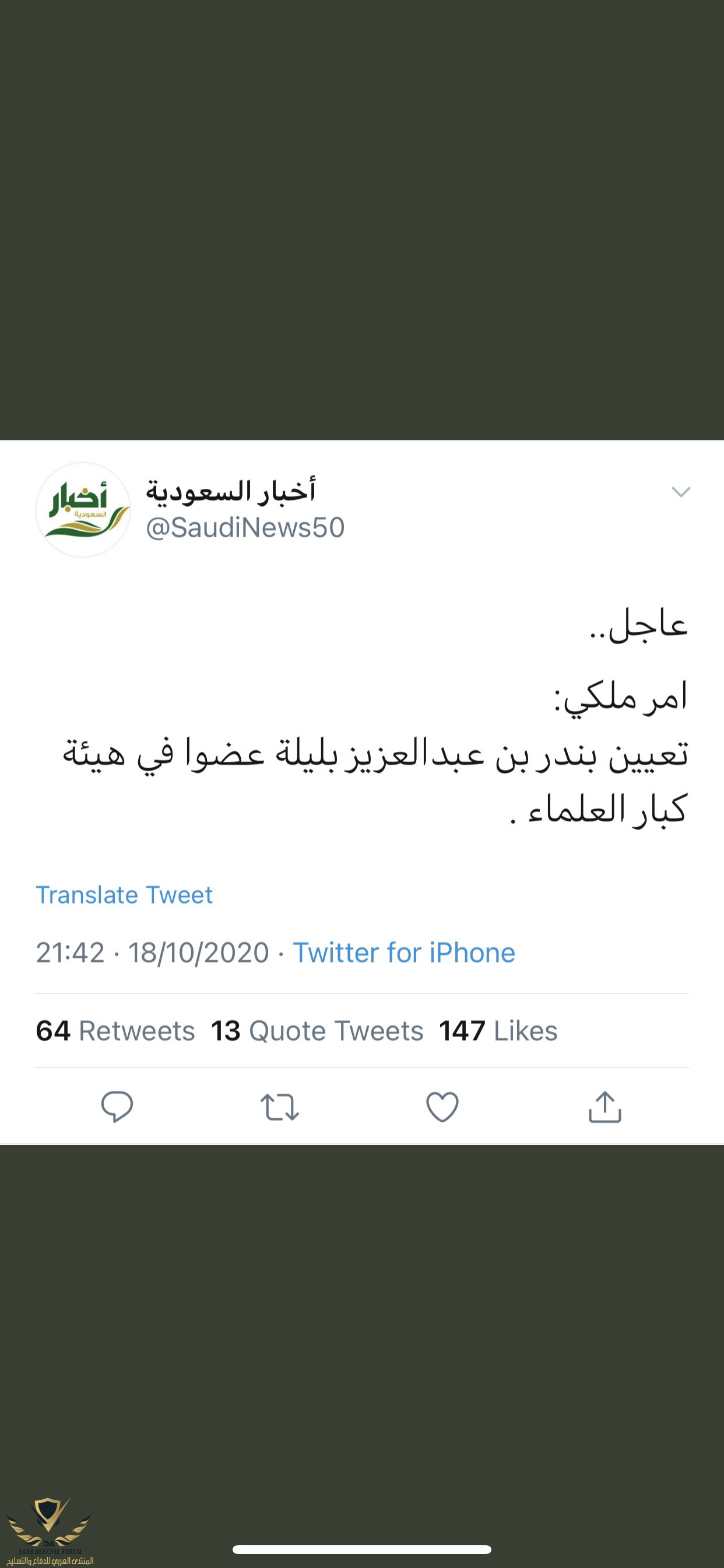Image resolution: width=724 pixels, height=1568 pixels.
Task: Tap the reply speech bubble icon
Action: pos(117,1106)
